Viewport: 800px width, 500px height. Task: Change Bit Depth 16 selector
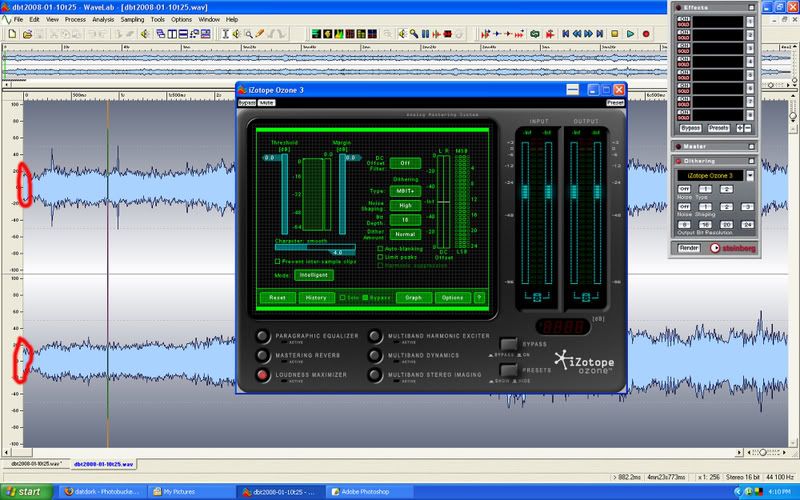405,220
